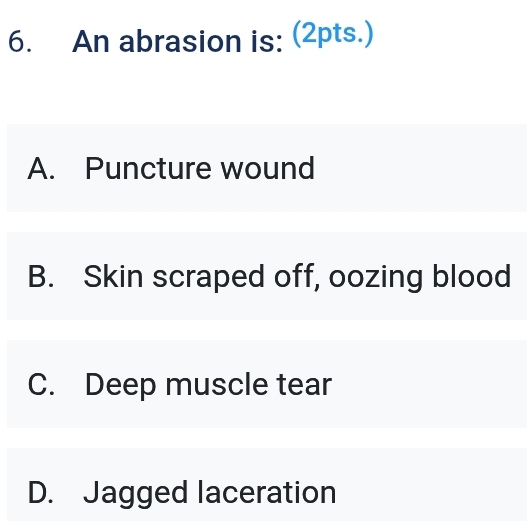Screen dimensions: 527x521
Task: Click the words 'oozing blood' in option B
Action: click(420, 277)
